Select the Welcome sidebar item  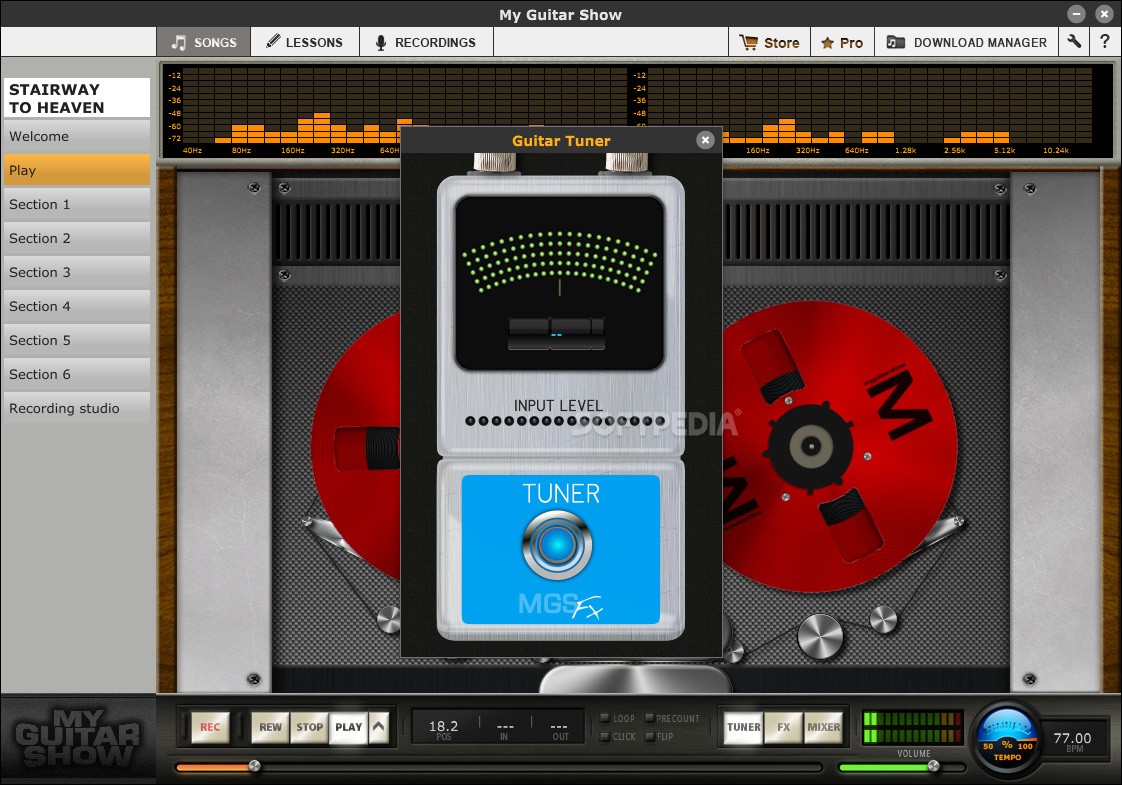tap(77, 136)
